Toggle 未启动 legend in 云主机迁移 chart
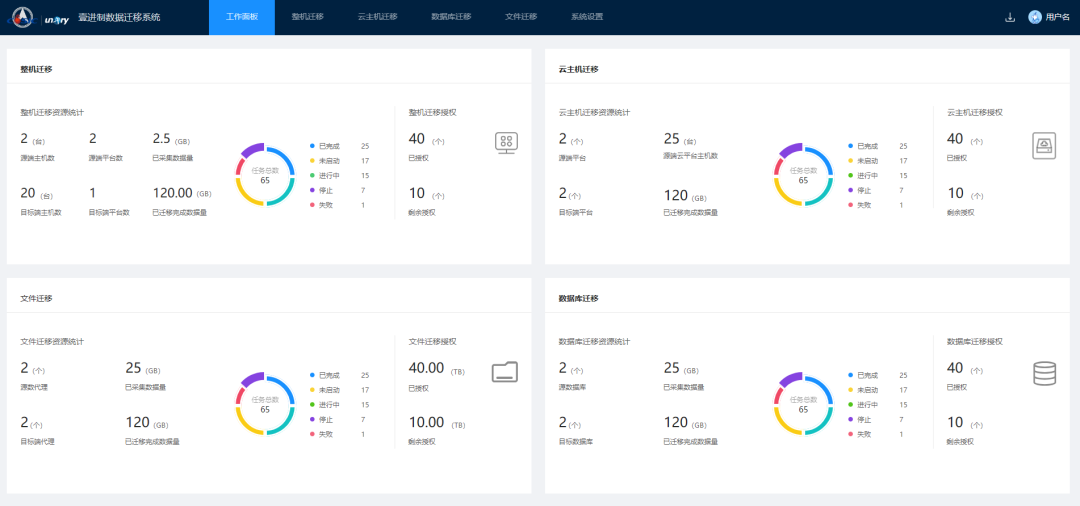The image size is (1080, 506). 867,161
